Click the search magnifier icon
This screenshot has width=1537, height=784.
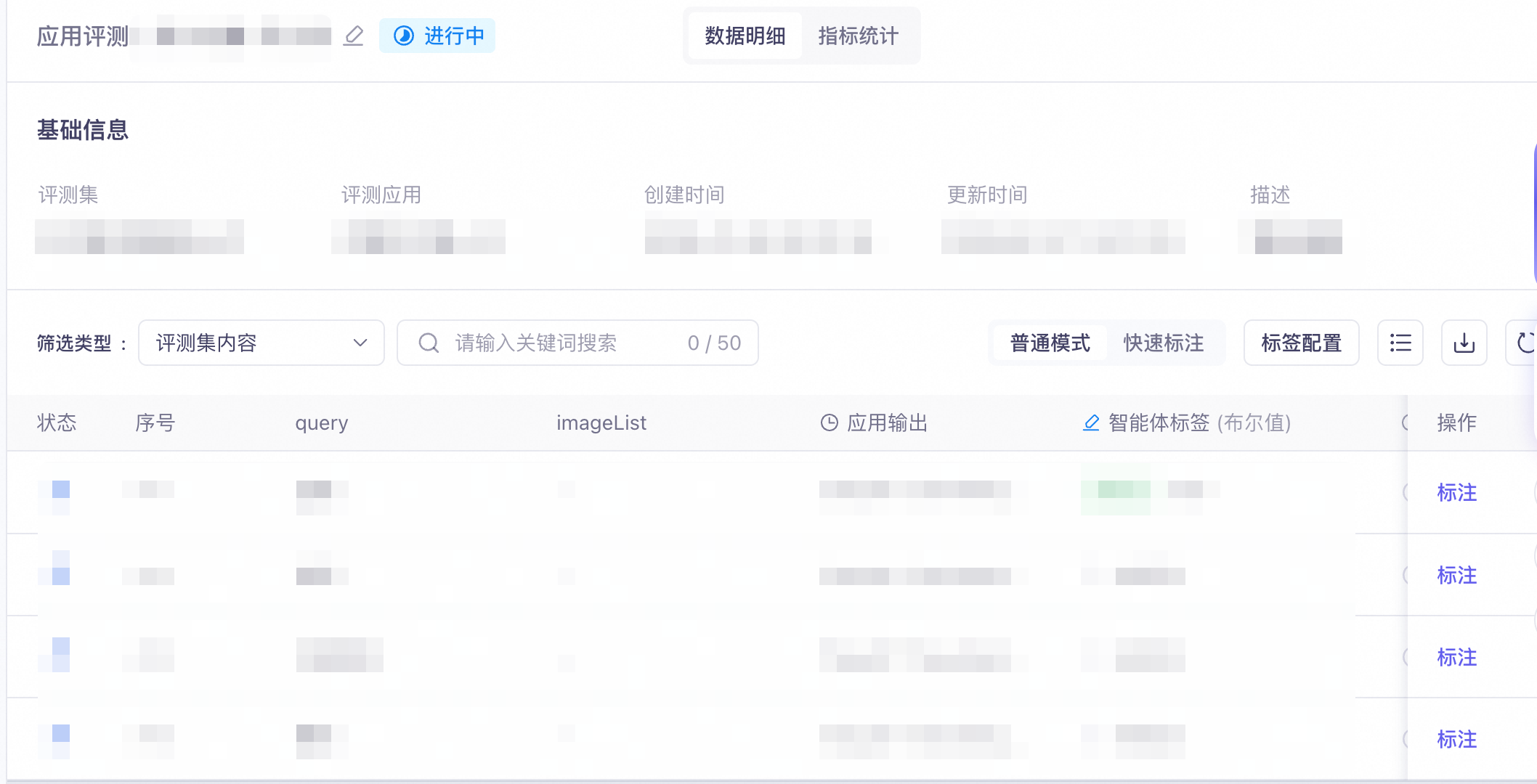pyautogui.click(x=429, y=343)
